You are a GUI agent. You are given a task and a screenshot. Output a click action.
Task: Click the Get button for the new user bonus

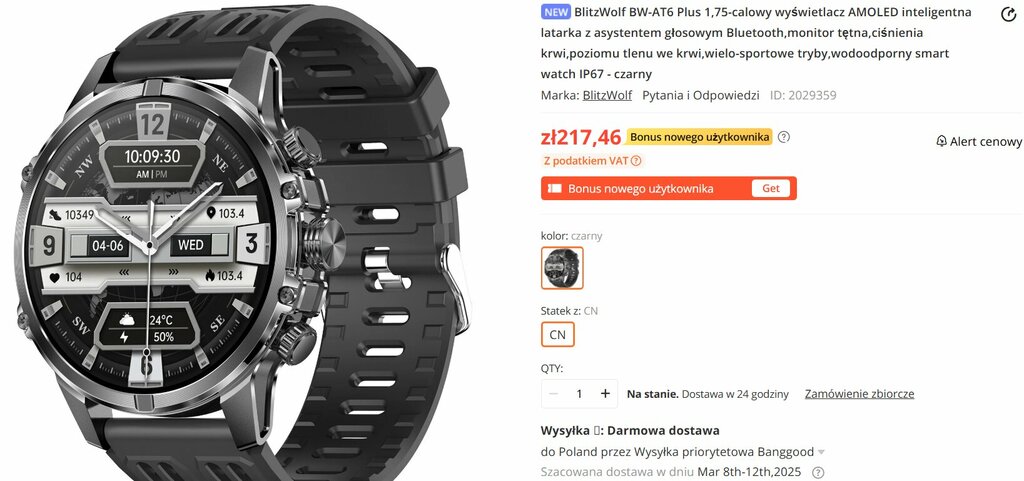pyautogui.click(x=771, y=189)
